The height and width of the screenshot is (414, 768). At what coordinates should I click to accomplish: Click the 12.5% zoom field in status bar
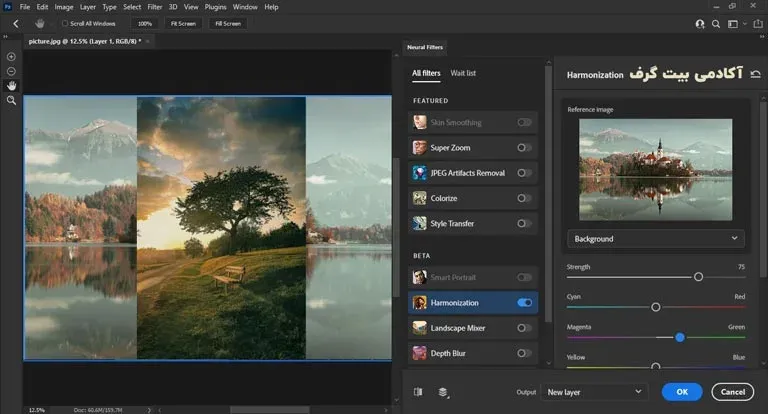37,410
